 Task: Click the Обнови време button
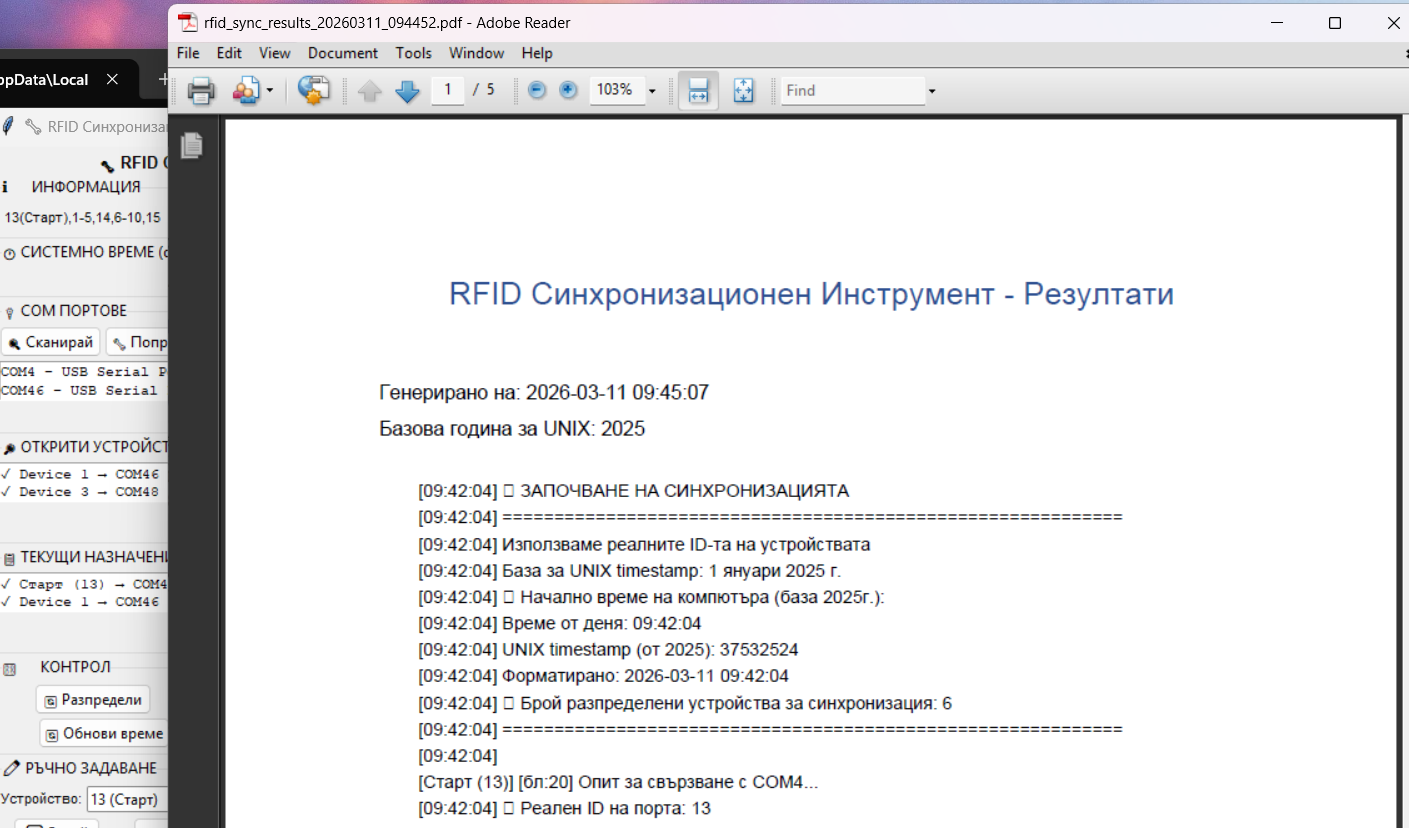(103, 733)
